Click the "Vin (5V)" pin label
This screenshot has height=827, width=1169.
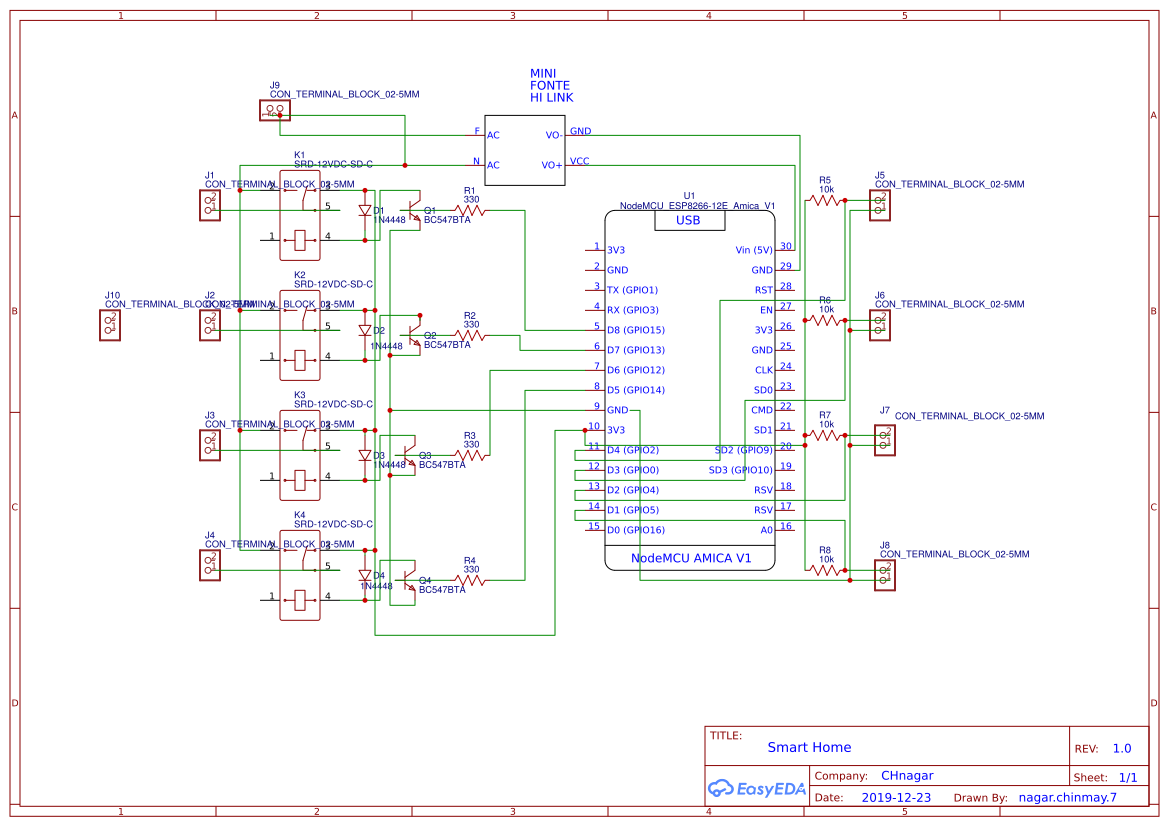(754, 250)
